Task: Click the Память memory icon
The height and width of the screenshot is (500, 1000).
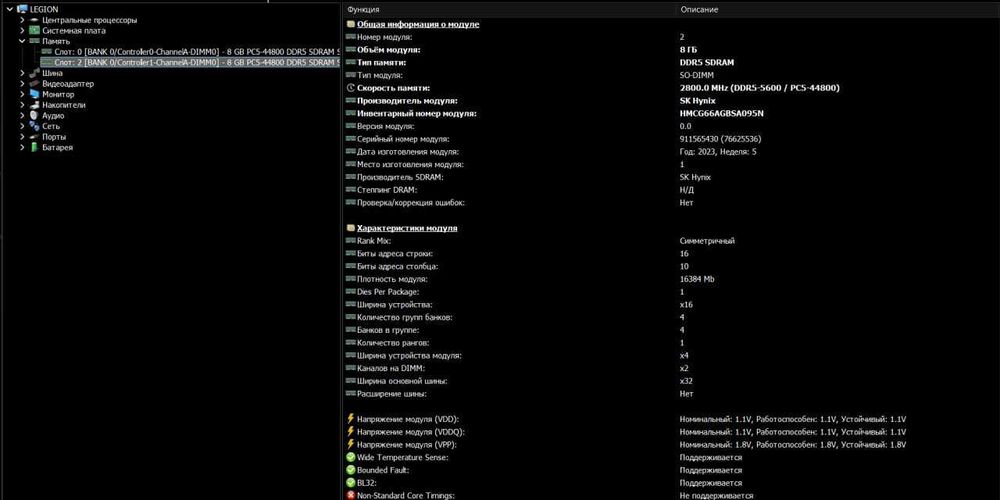Action: (34, 41)
